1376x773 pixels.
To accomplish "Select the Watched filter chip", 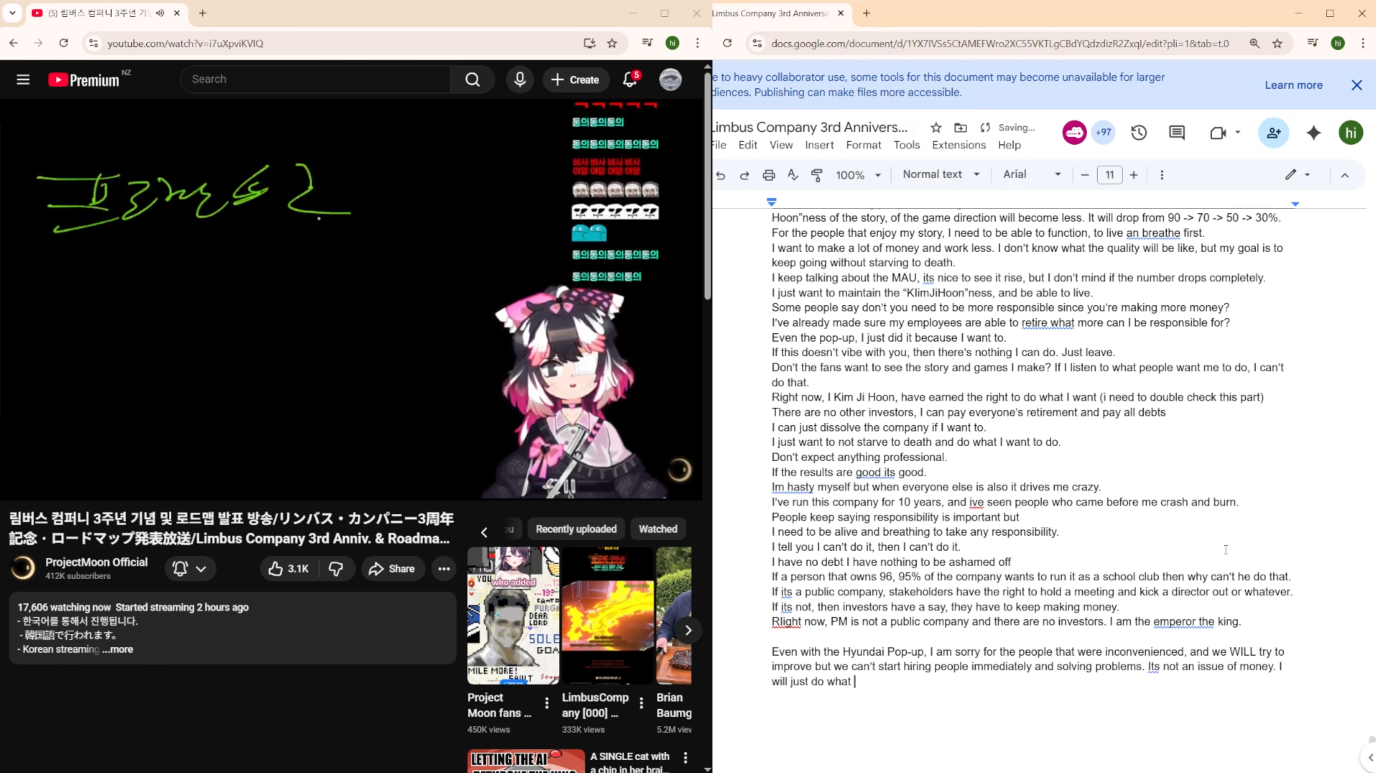I will pyautogui.click(x=658, y=529).
